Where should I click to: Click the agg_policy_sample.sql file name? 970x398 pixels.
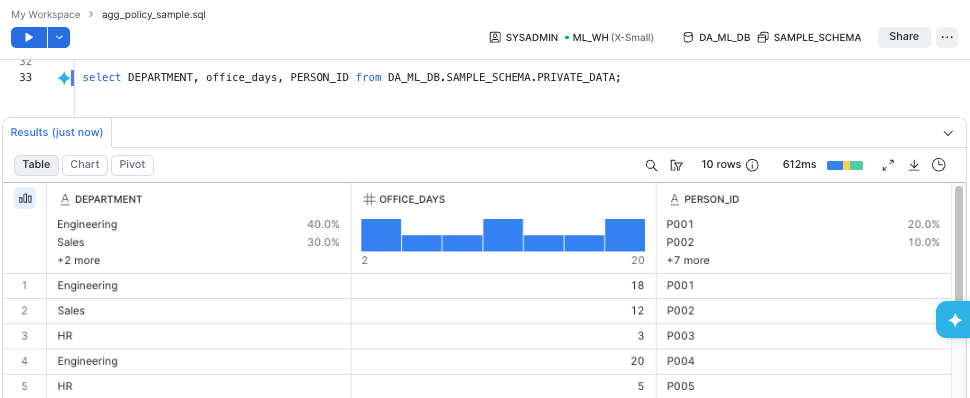153,14
